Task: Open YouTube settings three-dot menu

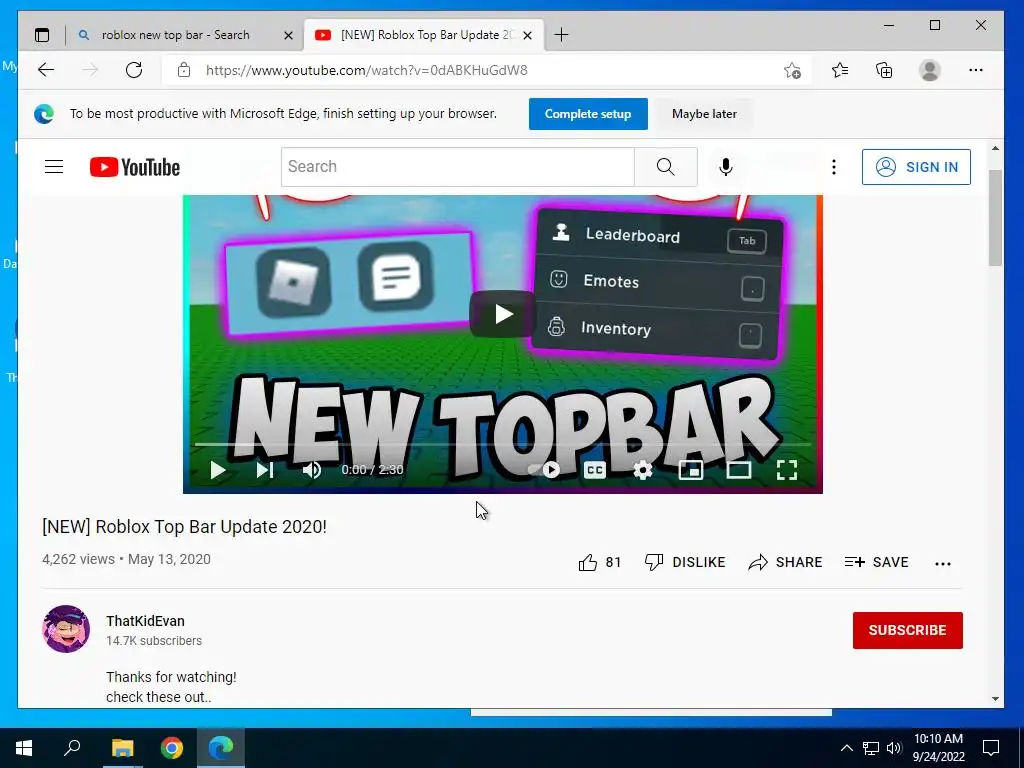Action: pos(834,167)
